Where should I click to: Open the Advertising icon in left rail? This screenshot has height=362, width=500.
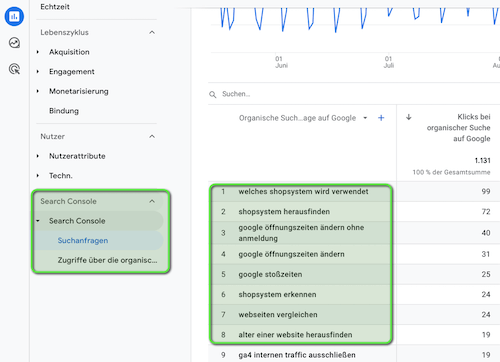click(x=14, y=69)
